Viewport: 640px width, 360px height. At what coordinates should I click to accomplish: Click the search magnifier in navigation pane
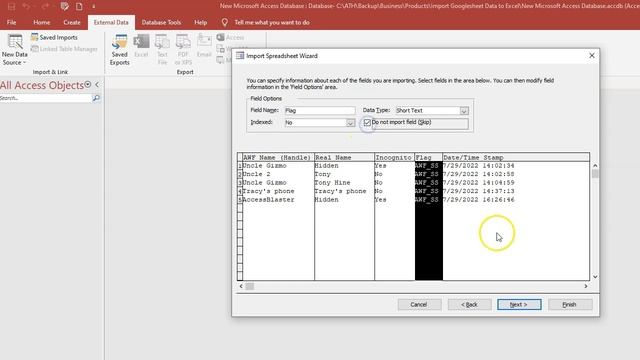[x=96, y=98]
